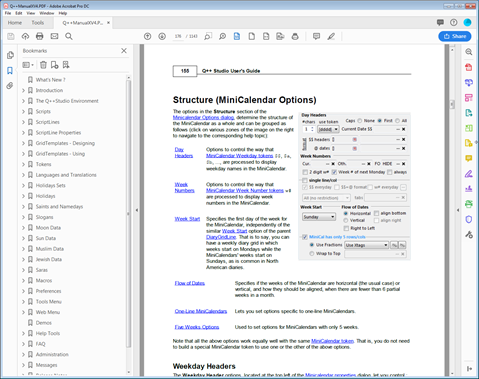479x379 pixels.
Task: Click the highlighted blue page-view icon
Action: 237,36
